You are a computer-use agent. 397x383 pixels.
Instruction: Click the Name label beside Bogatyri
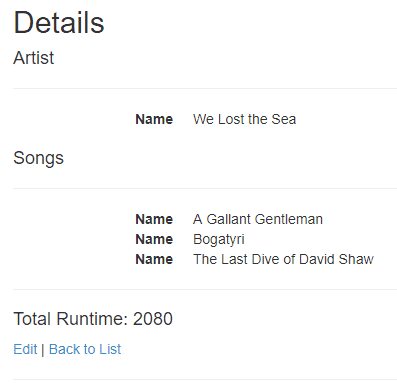(154, 239)
